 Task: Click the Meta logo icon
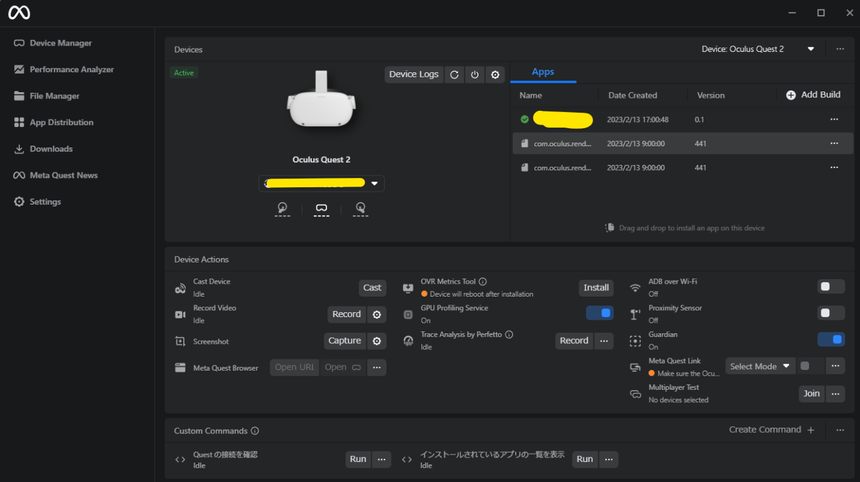point(19,13)
